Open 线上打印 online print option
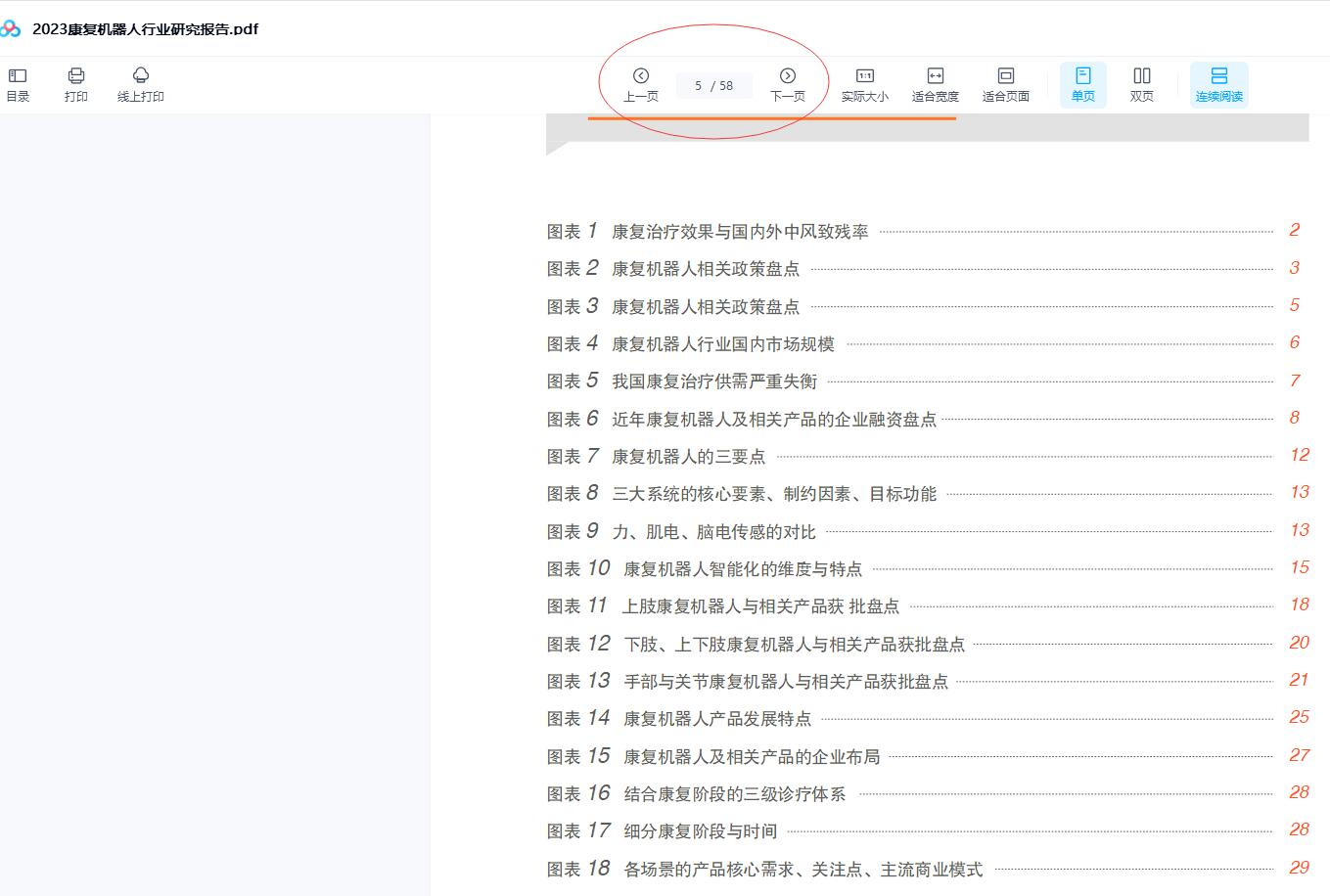 coord(141,84)
